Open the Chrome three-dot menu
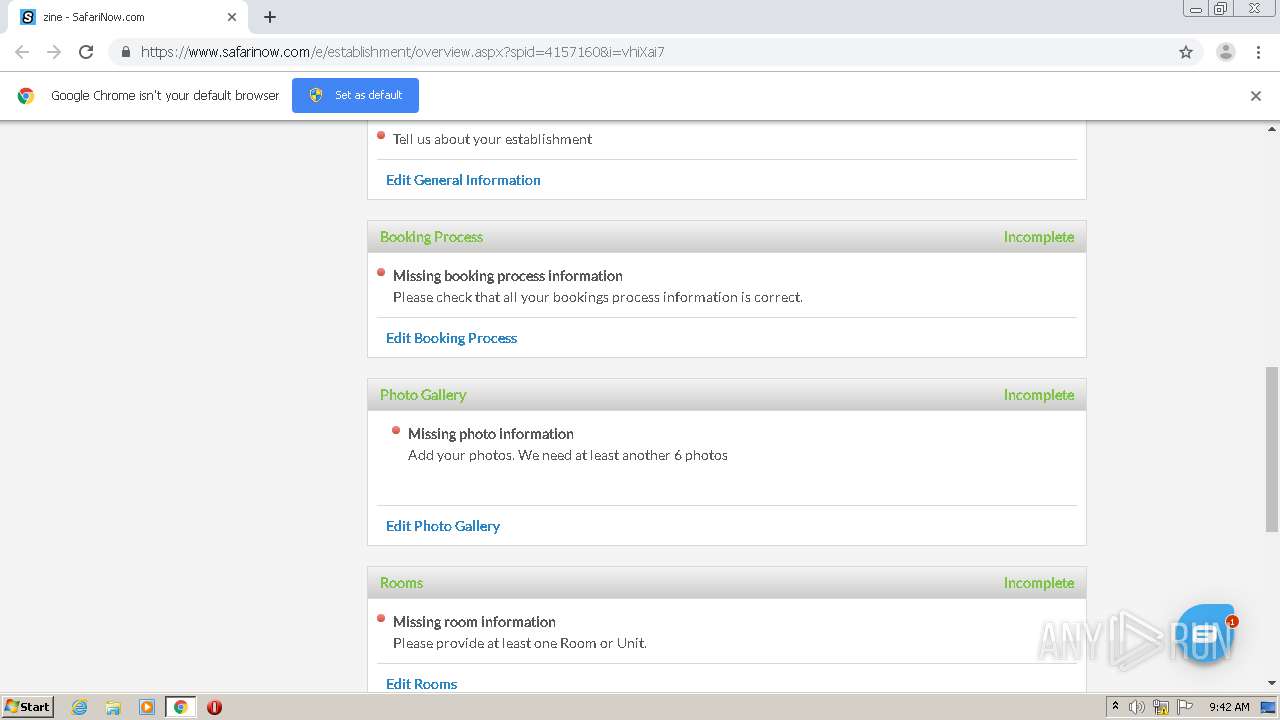1280x720 pixels. tap(1258, 52)
